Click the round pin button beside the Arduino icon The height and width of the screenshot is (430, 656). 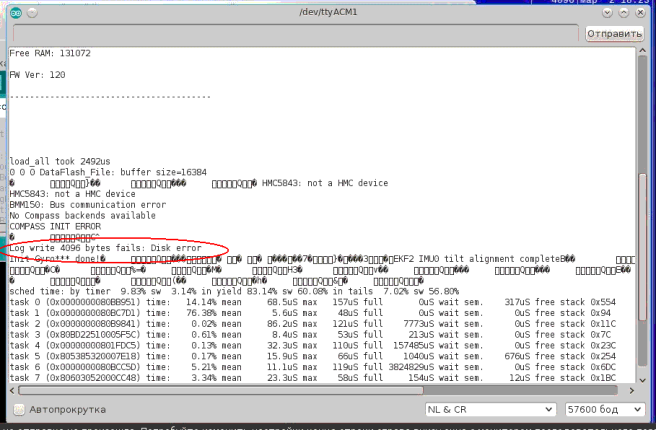point(31,11)
